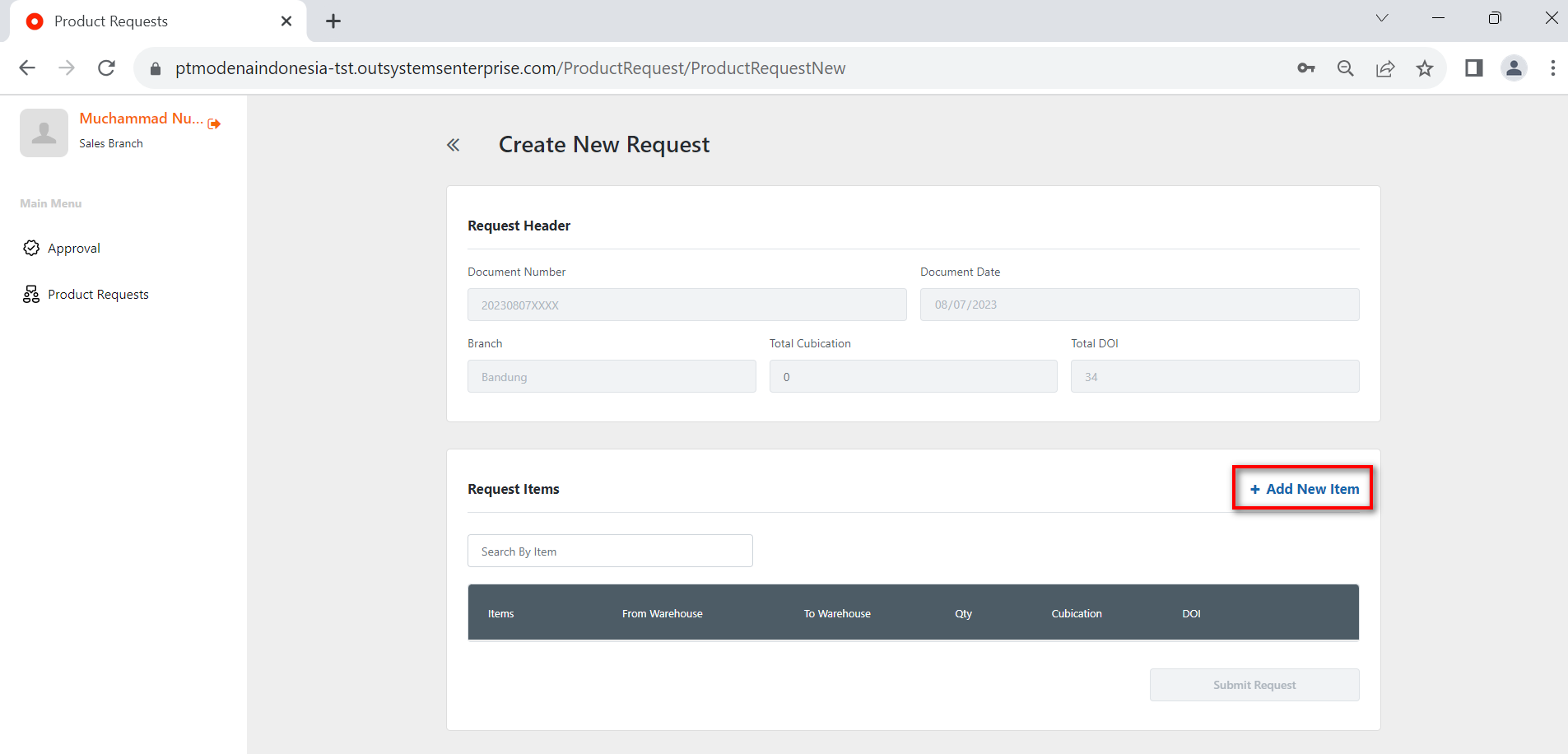Bookmark this page with star icon
1568x754 pixels.
(x=1424, y=68)
